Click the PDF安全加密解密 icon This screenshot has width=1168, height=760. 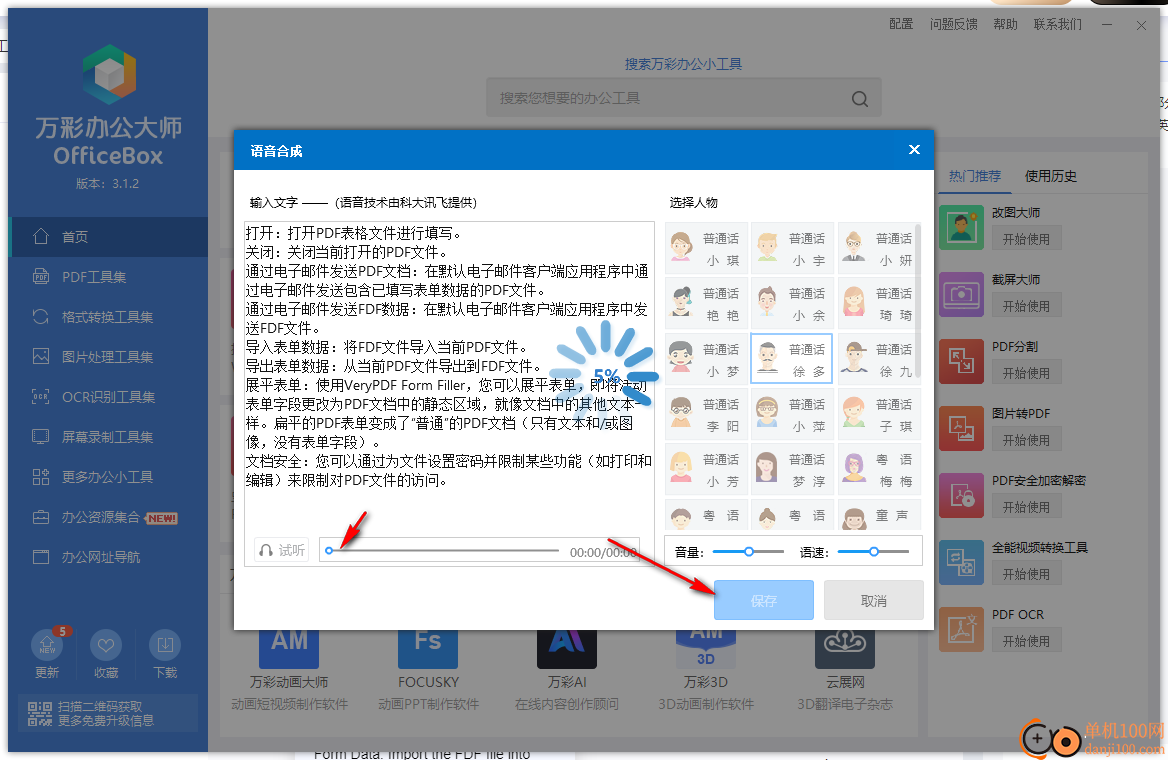point(961,495)
